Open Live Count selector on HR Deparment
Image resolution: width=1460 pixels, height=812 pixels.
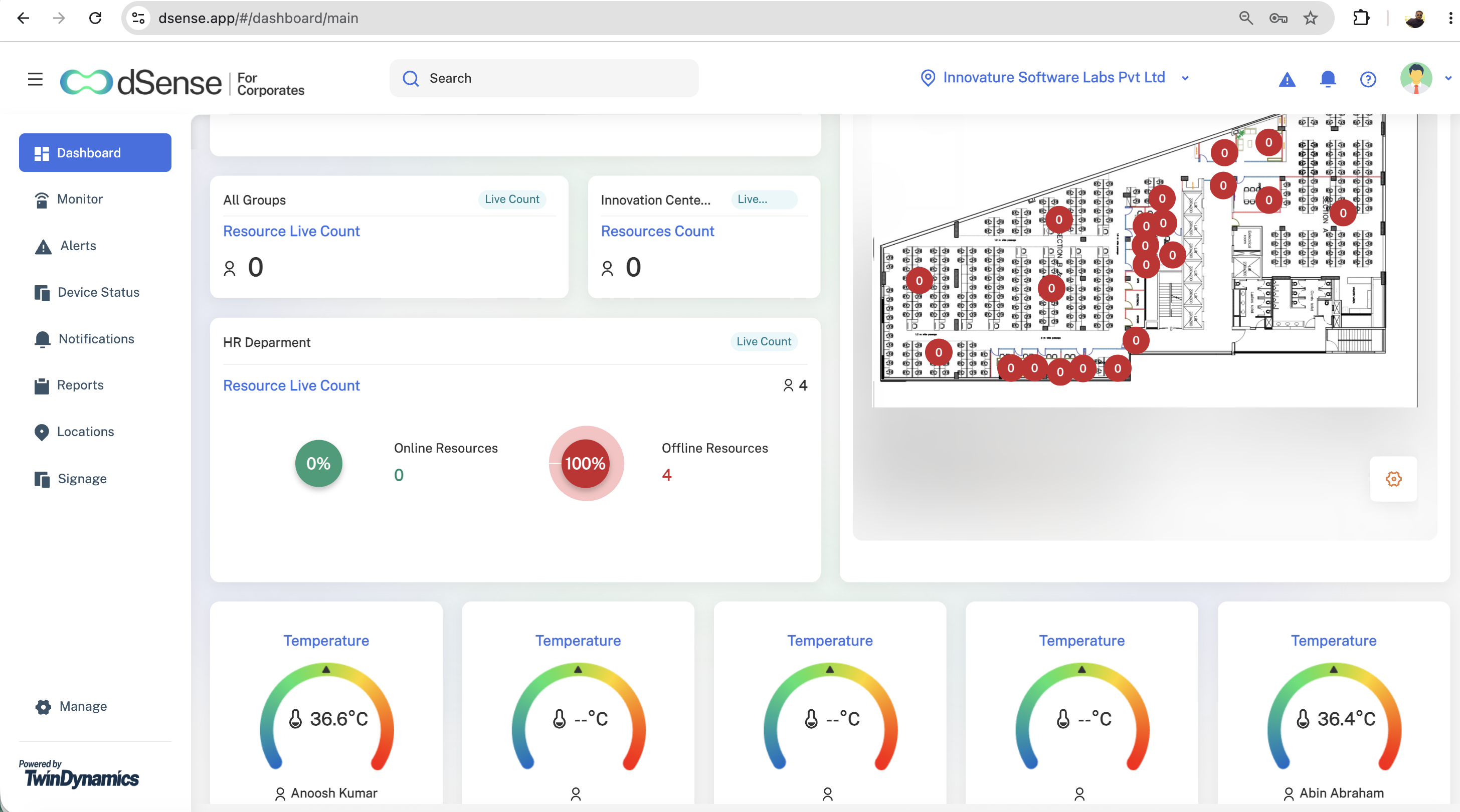764,342
